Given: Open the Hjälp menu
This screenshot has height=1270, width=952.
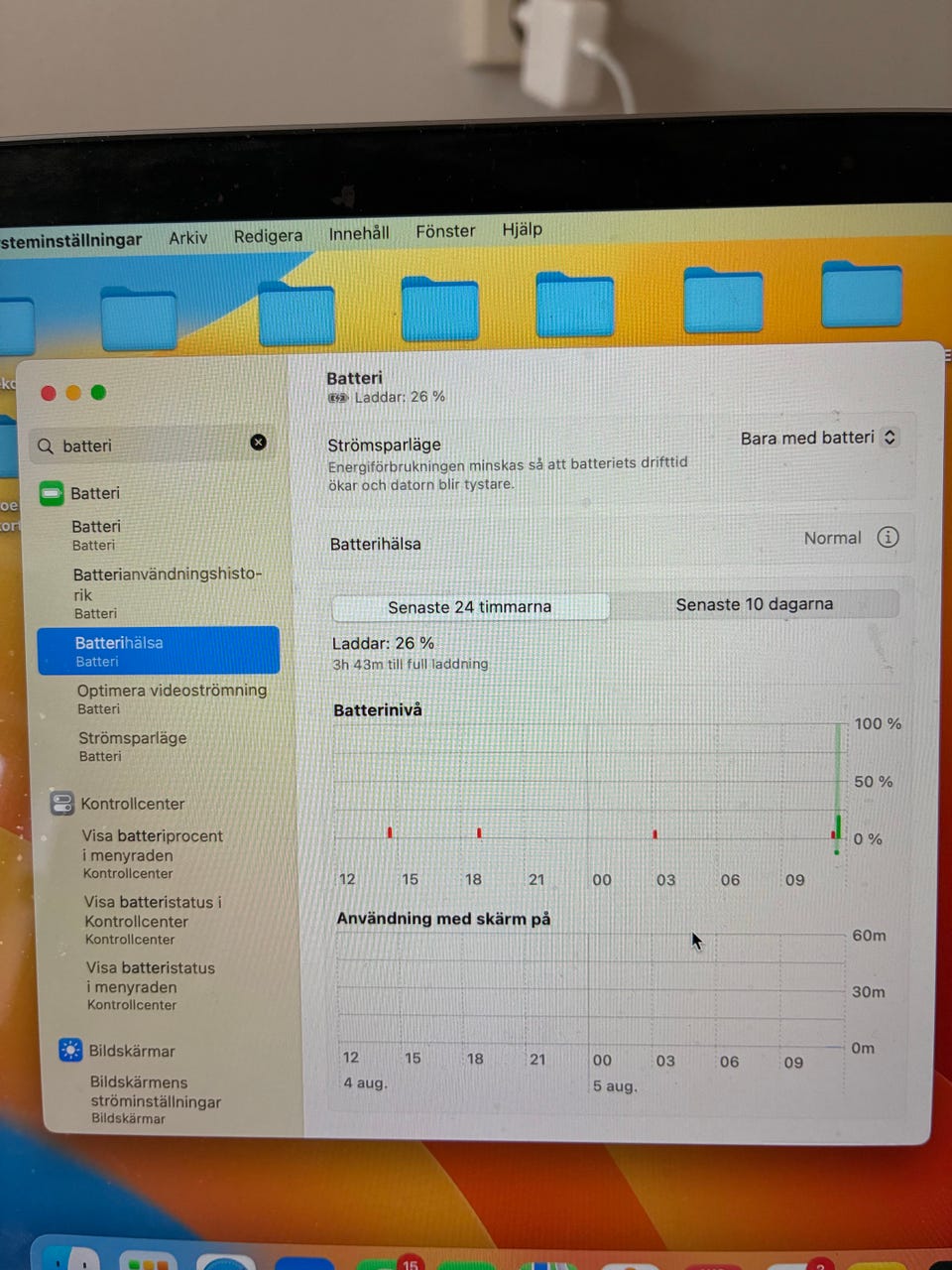Looking at the screenshot, I should 522,229.
